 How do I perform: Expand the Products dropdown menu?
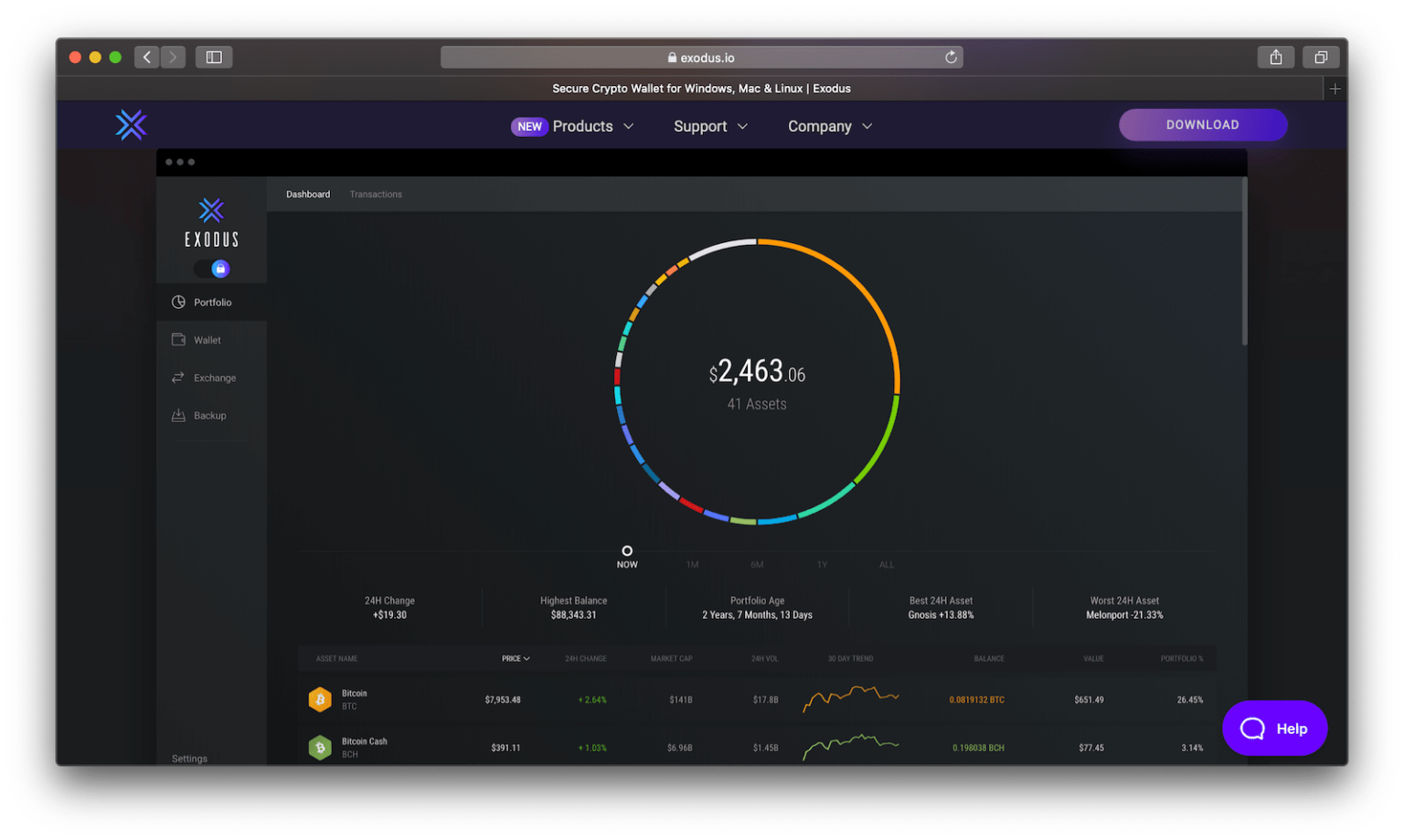point(592,126)
